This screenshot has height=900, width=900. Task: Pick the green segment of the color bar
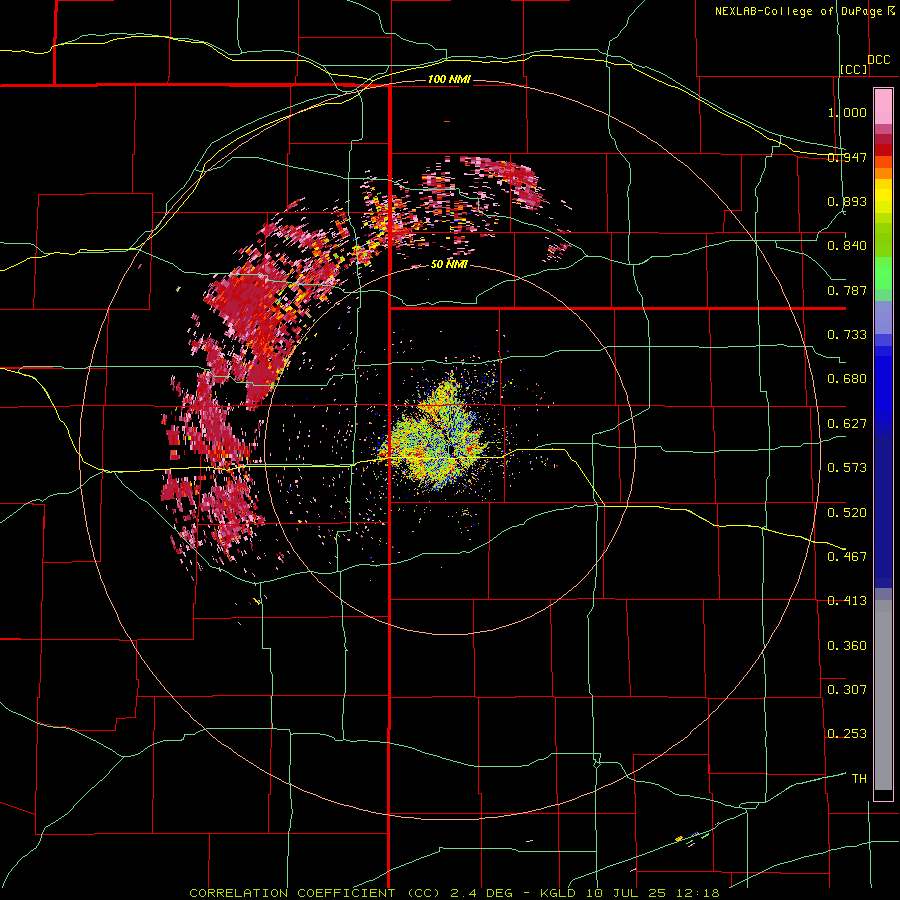[883, 273]
